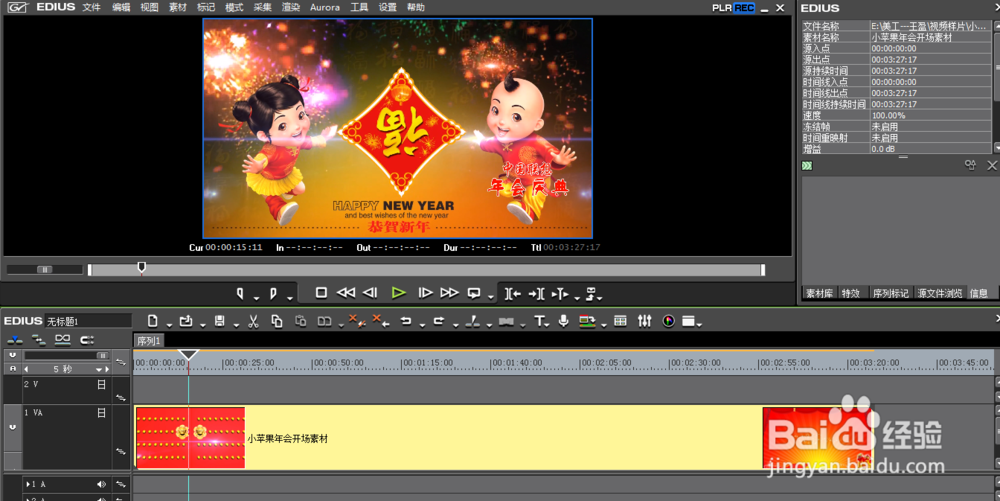Open the audio mixer sliders icon
The image size is (1000, 501).
[x=644, y=321]
